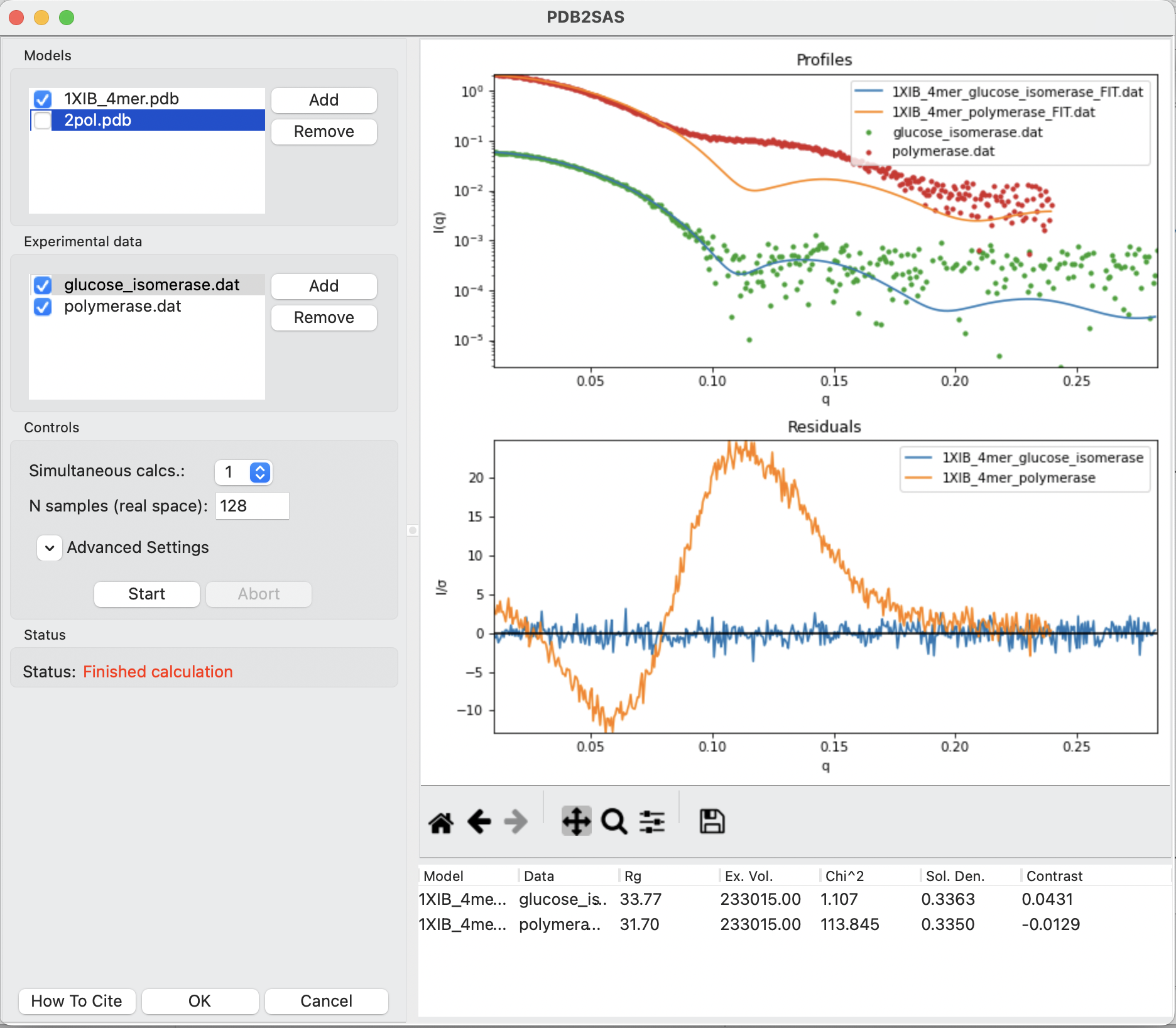Enable the 2pol.pdb model checkbox
The width and height of the screenshot is (1176, 1028).
coord(43,121)
